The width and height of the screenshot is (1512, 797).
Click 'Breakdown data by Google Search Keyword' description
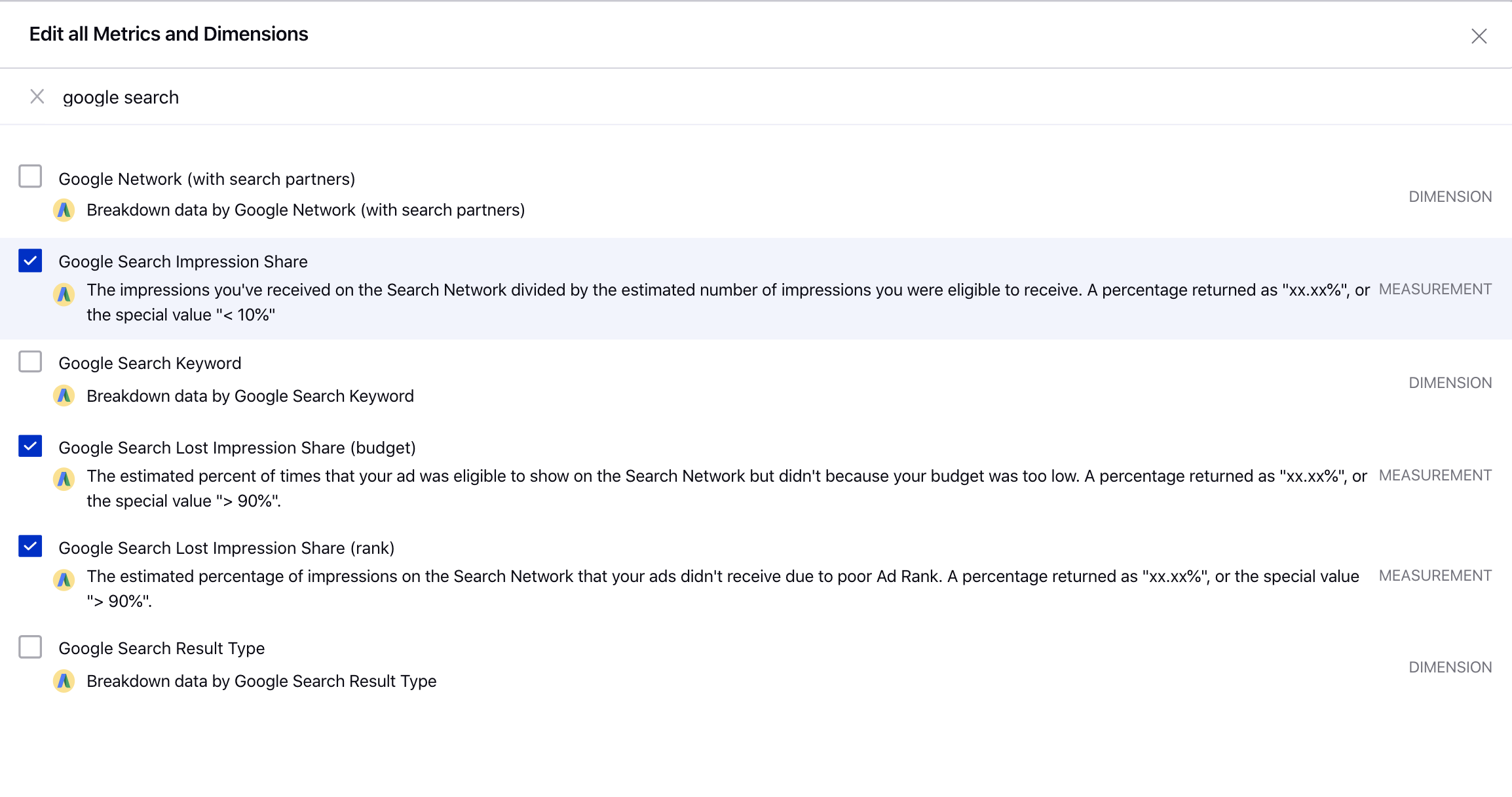tap(250, 396)
